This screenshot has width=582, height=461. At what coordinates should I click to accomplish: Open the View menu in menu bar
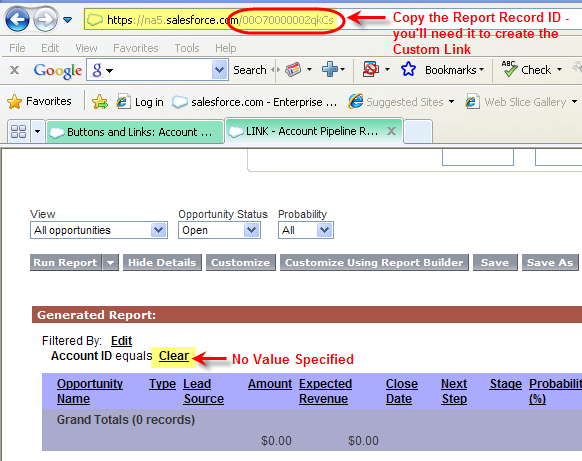[x=86, y=48]
